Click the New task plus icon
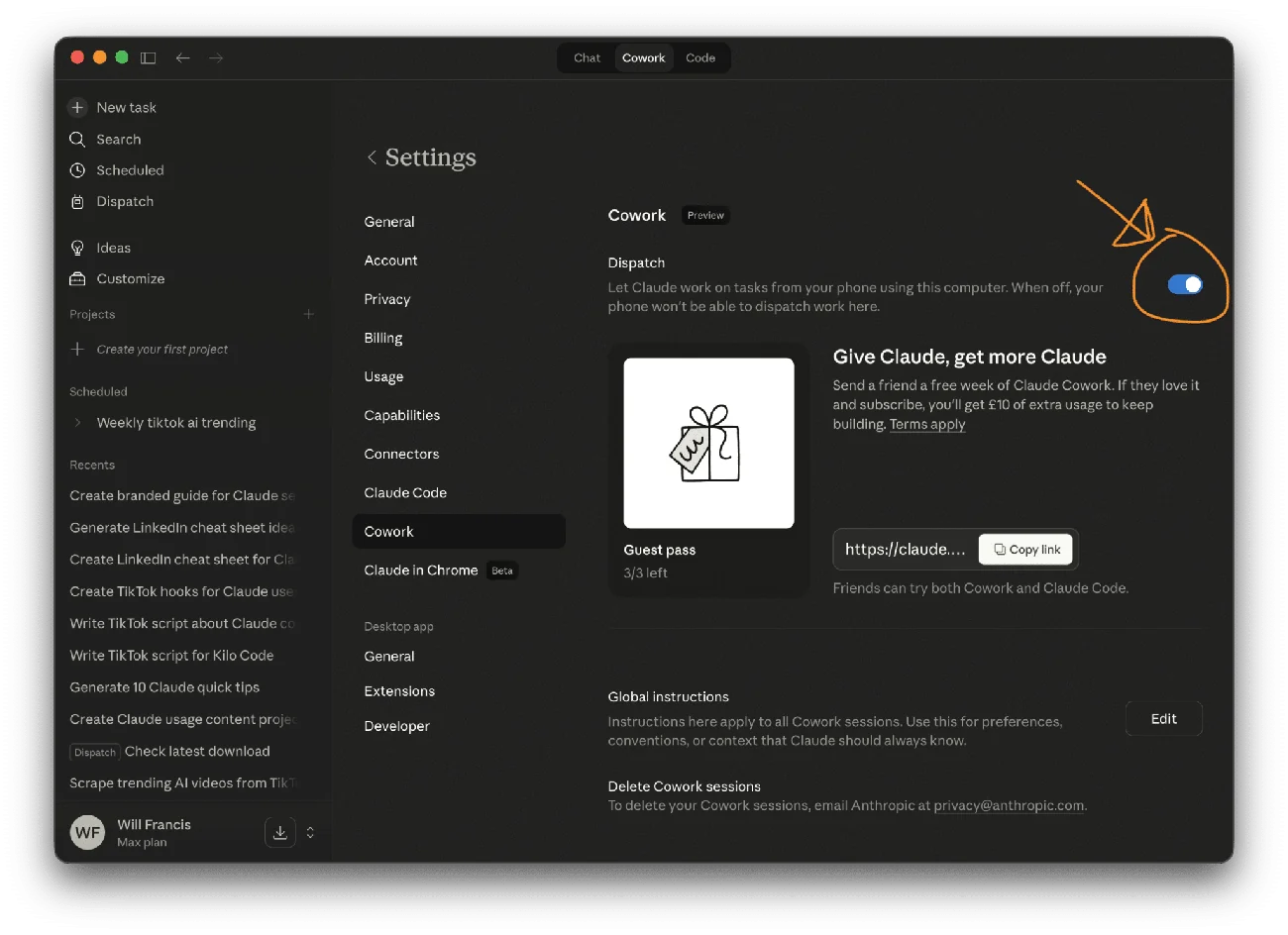Screen dimensions: 1288x935 (77, 107)
